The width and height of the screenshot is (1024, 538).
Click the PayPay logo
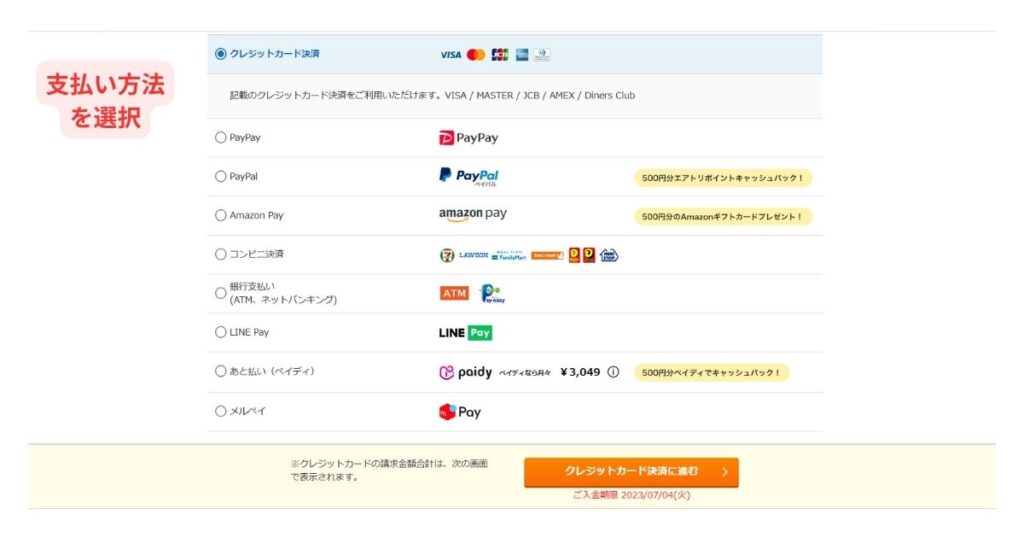468,138
